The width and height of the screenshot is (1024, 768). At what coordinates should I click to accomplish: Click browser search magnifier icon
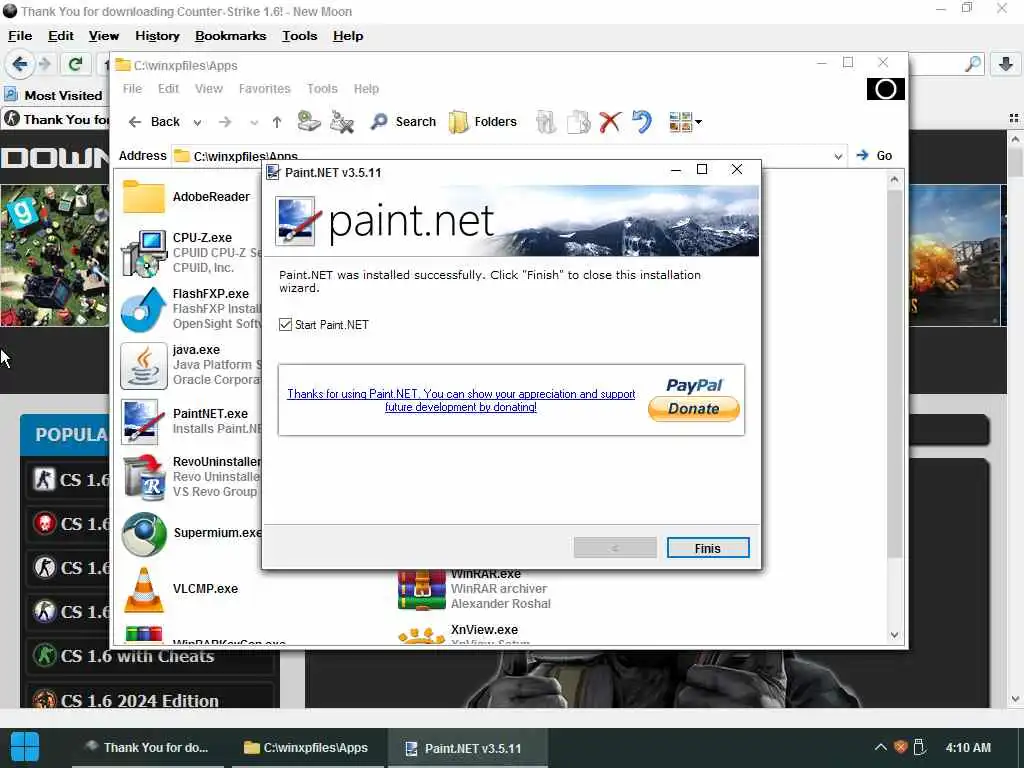pyautogui.click(x=972, y=64)
